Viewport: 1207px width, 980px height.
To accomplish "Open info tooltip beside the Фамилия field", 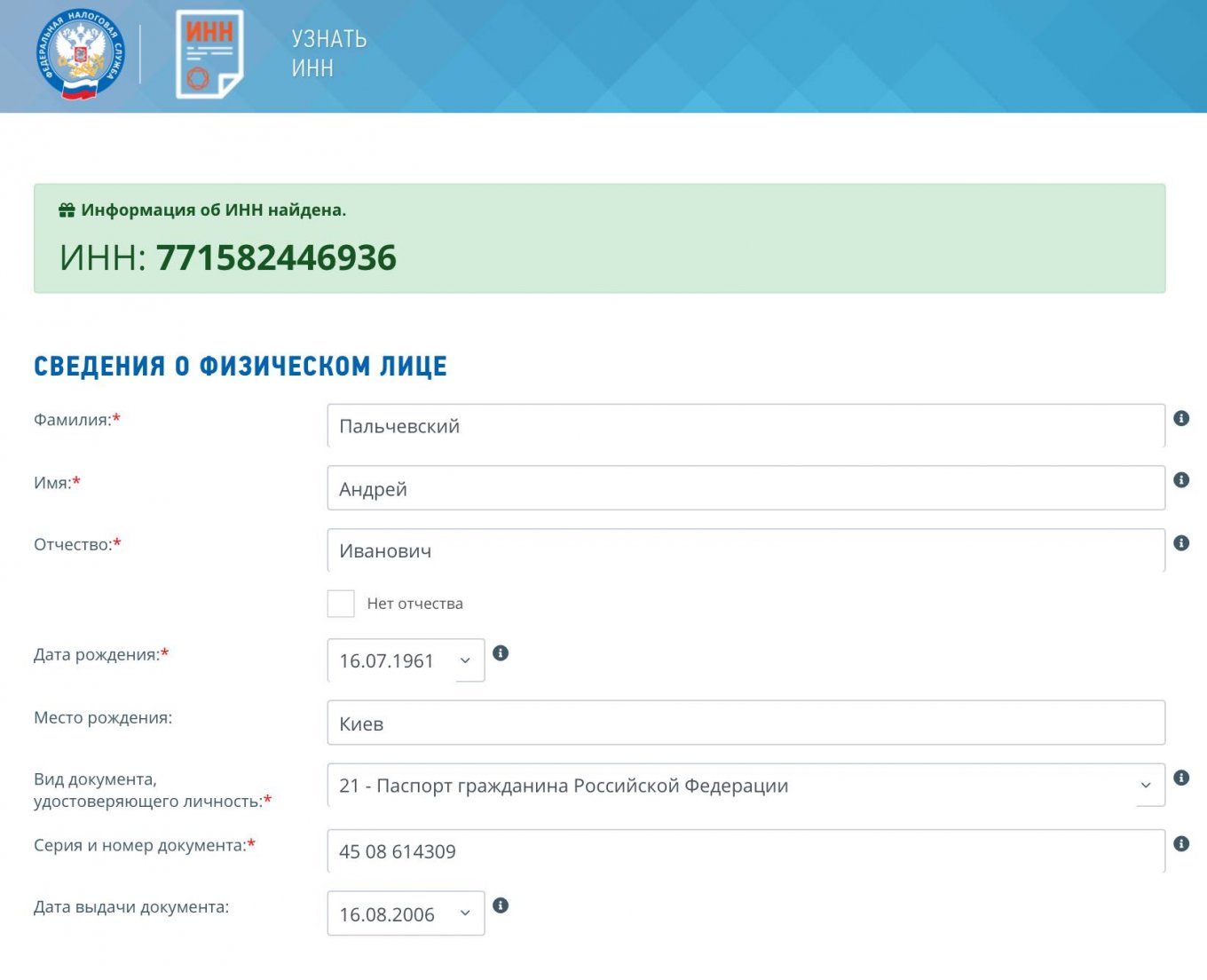I will [1181, 418].
